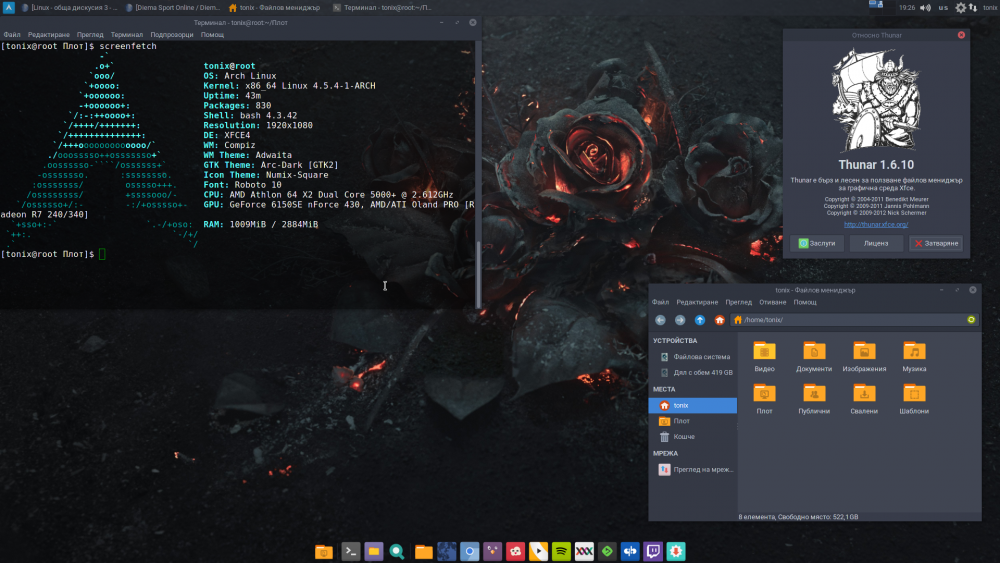Viewport: 1000px width, 563px height.
Task: Click the clock showing 19:26
Action: [x=906, y=8]
